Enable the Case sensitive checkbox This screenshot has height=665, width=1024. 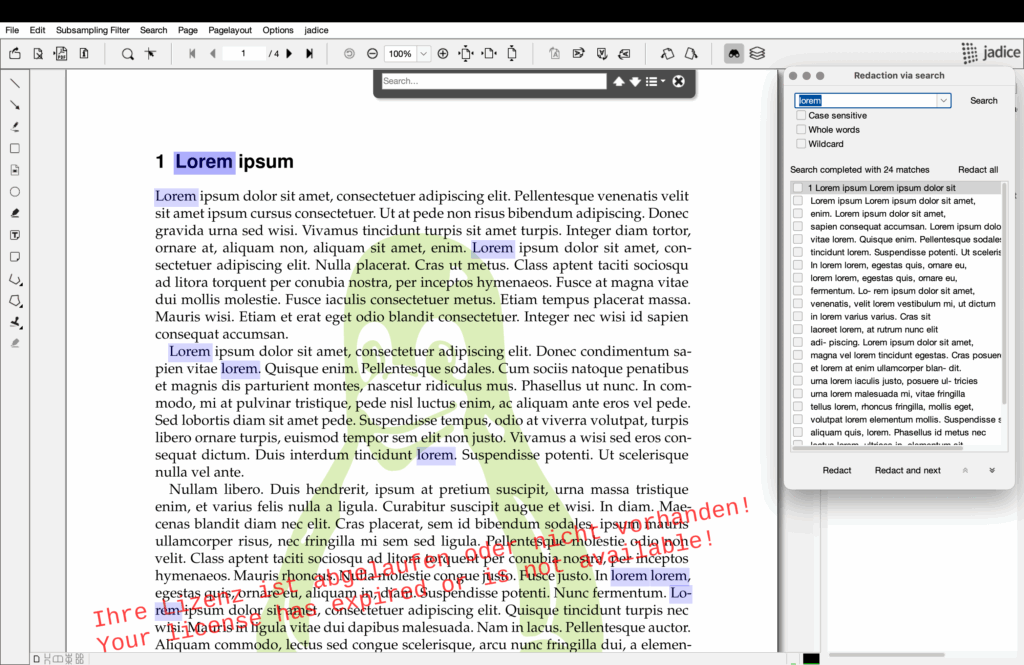[x=801, y=116]
